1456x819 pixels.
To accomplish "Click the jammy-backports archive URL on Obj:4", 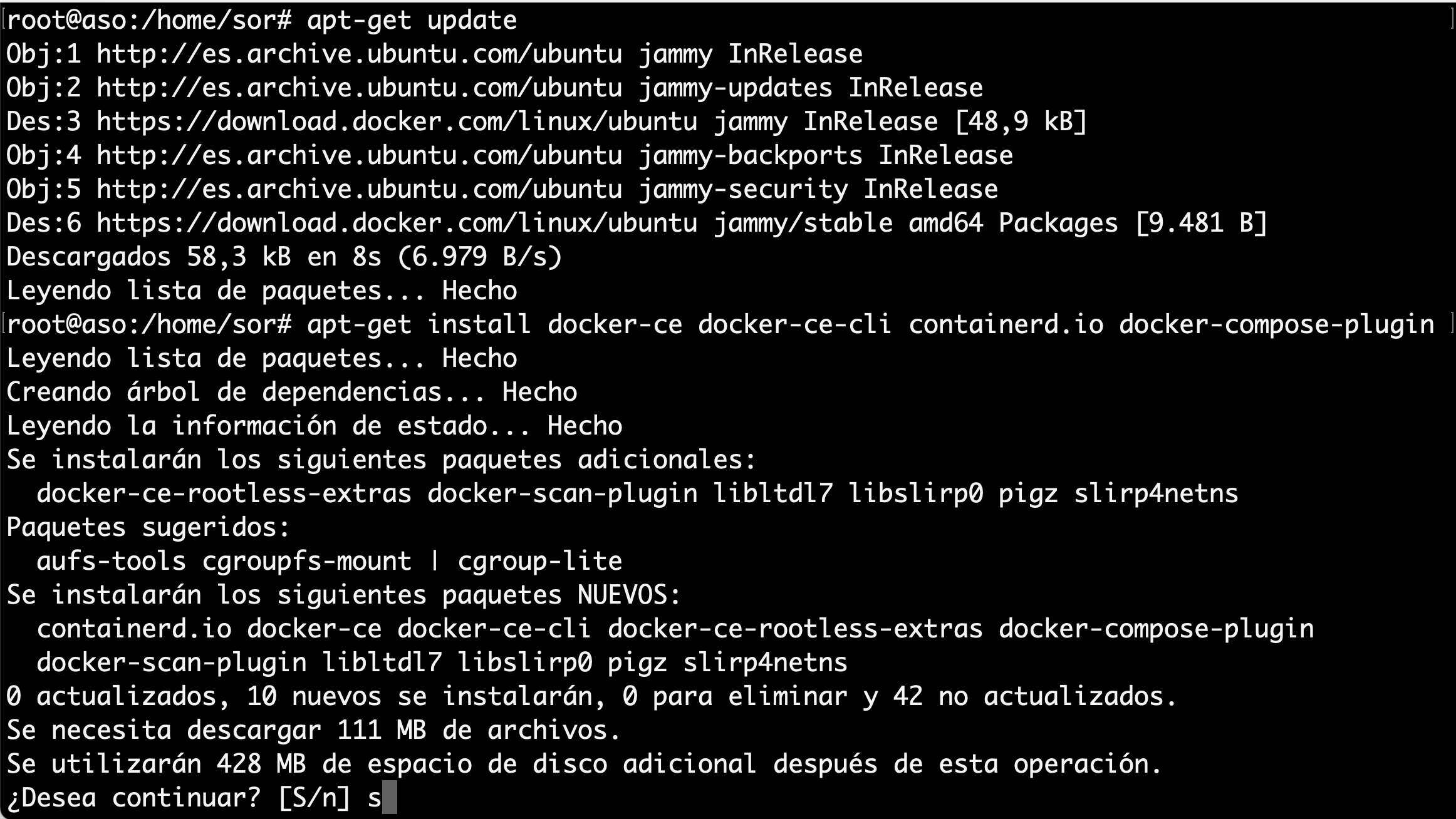I will (x=359, y=155).
